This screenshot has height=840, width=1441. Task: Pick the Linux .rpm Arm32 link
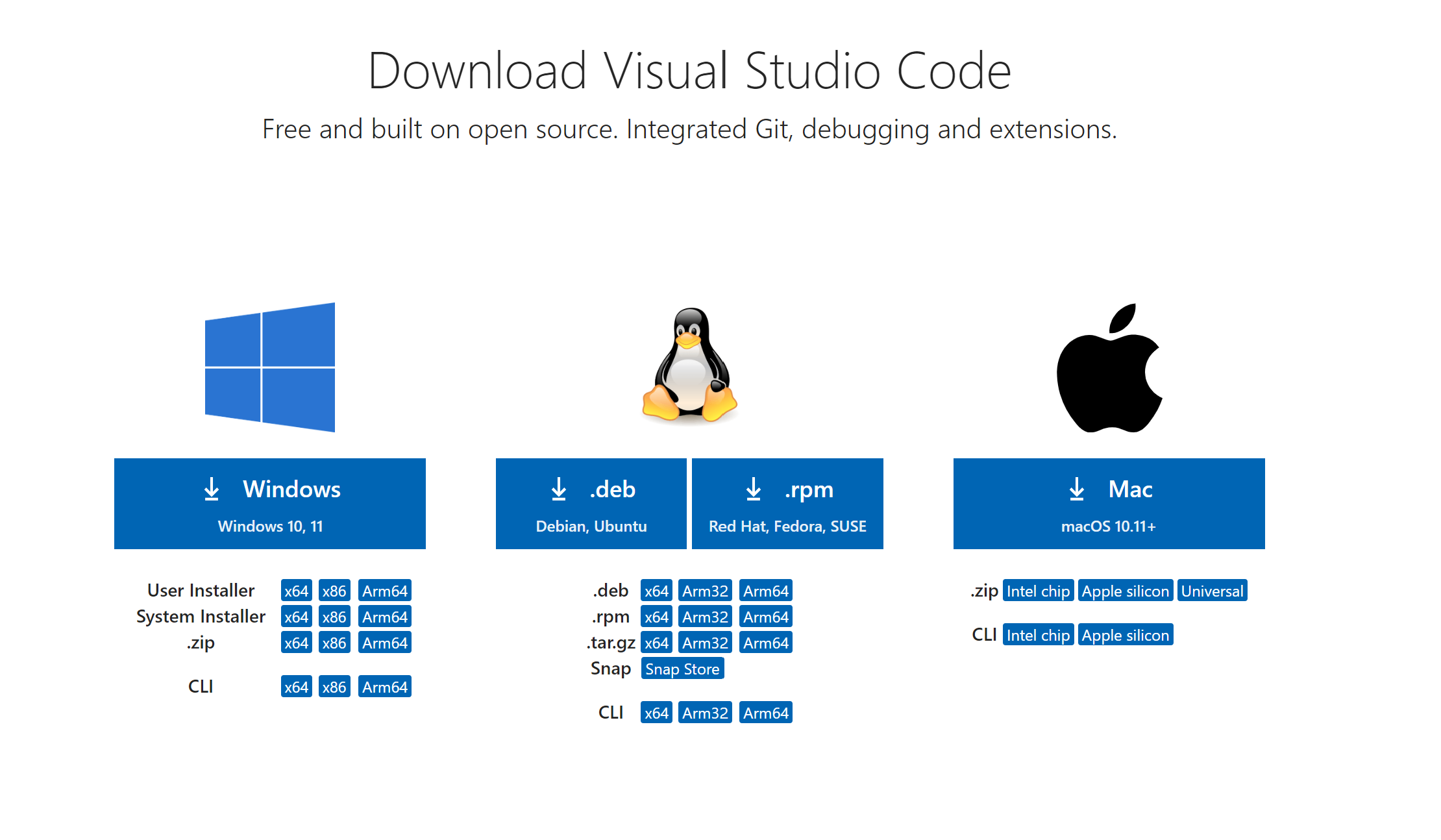(x=705, y=617)
